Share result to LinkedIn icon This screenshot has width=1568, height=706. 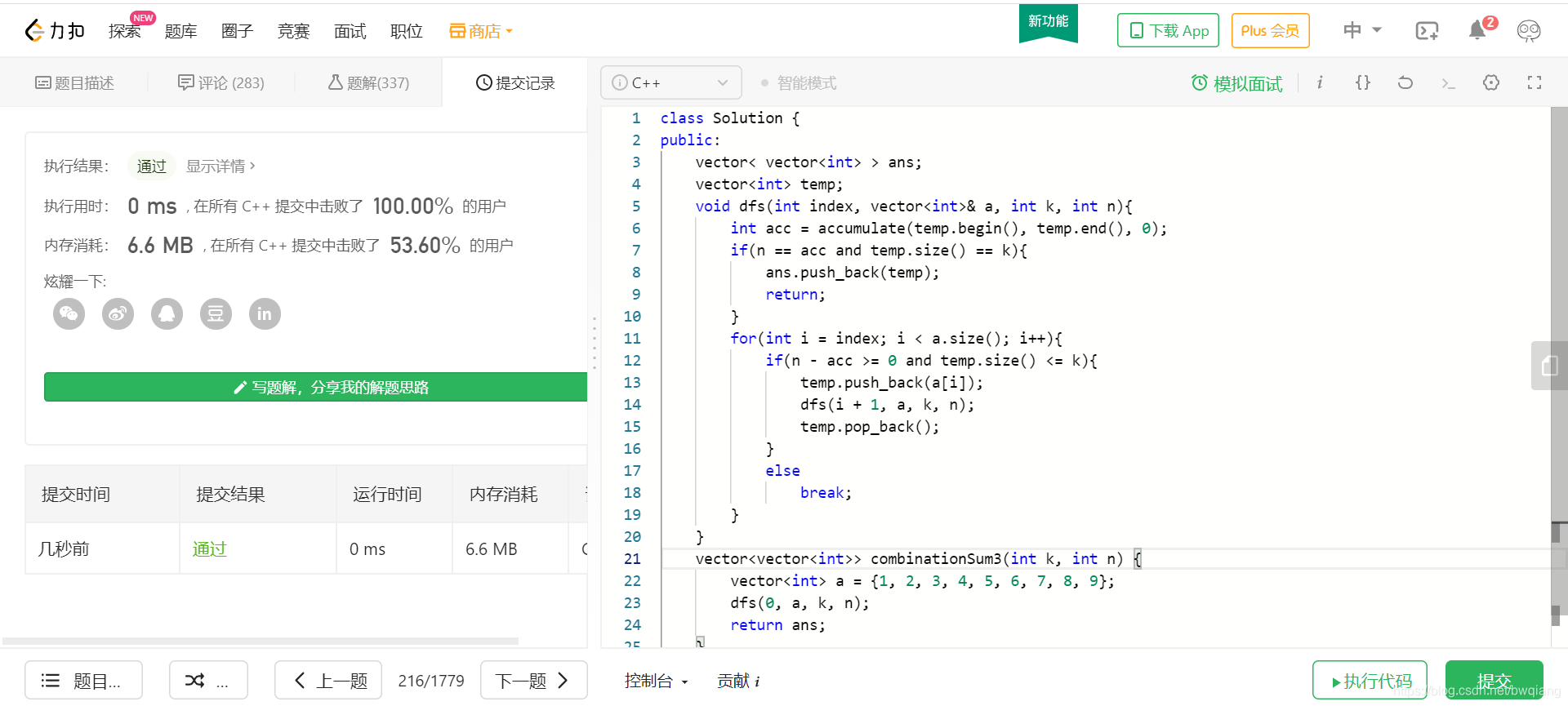coord(265,313)
